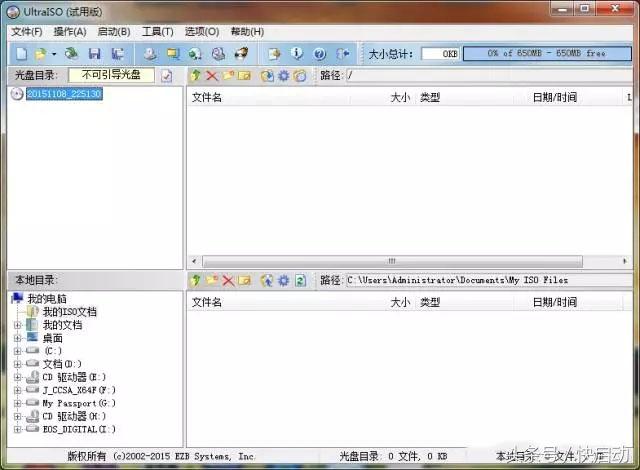Sort lower list by 日期/时间 column

(x=568, y=302)
